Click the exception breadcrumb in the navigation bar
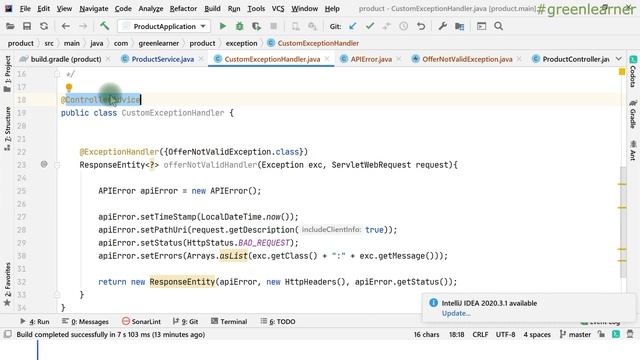Viewport: 640px width, 360px height. tap(241, 43)
